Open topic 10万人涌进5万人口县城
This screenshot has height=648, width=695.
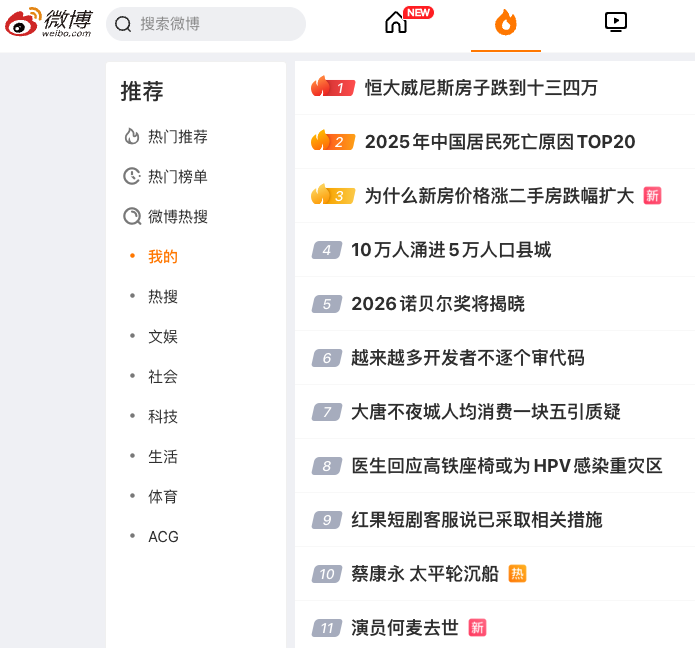tap(451, 250)
